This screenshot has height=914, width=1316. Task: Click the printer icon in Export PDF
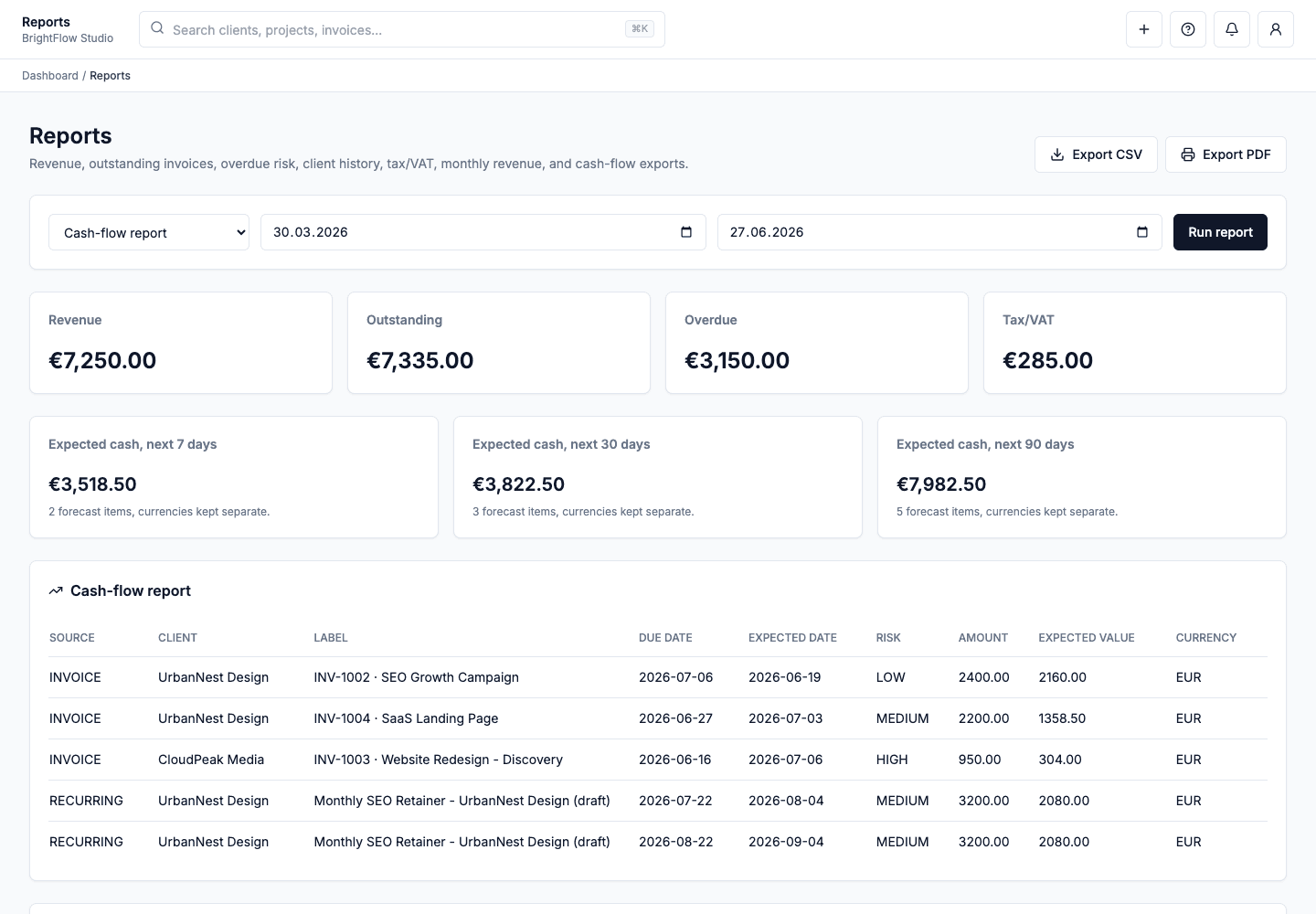(1188, 154)
